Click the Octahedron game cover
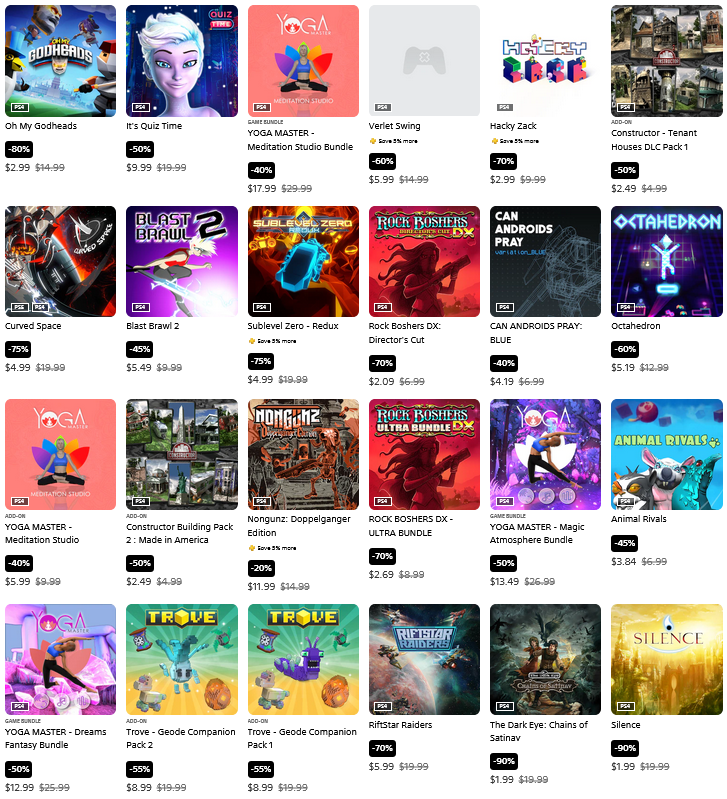The width and height of the screenshot is (727, 799). [x=667, y=261]
